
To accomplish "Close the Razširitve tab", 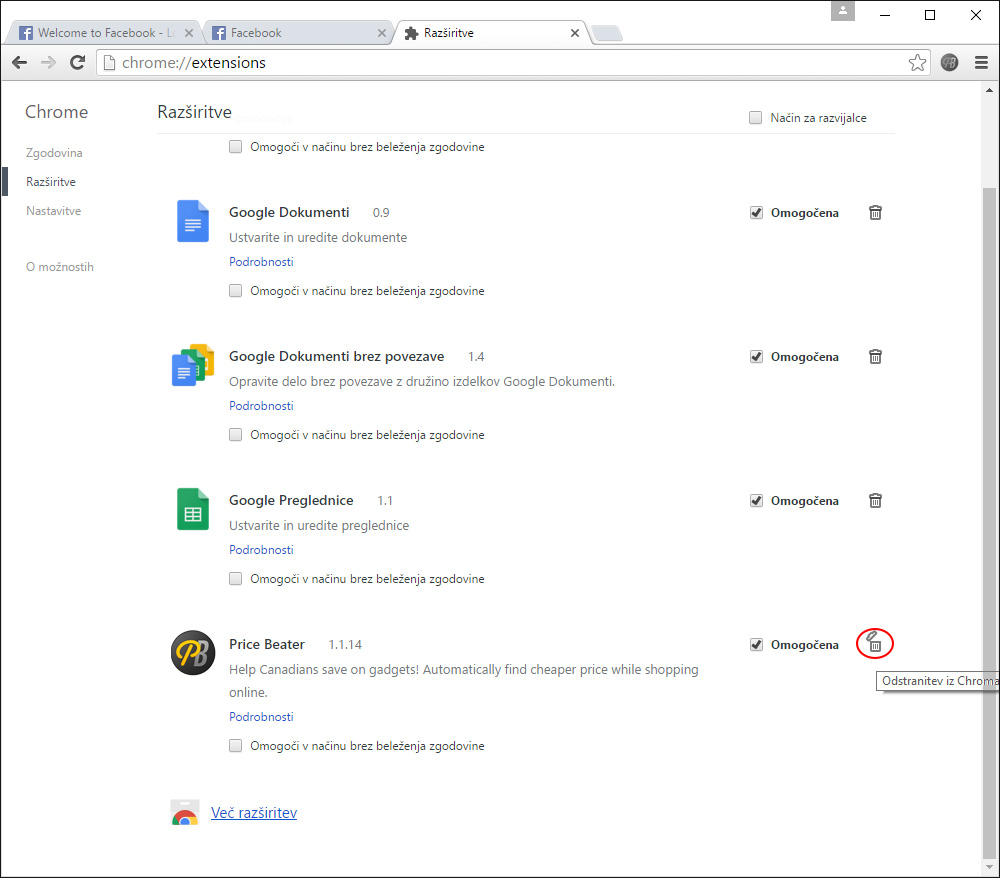I will coord(575,33).
